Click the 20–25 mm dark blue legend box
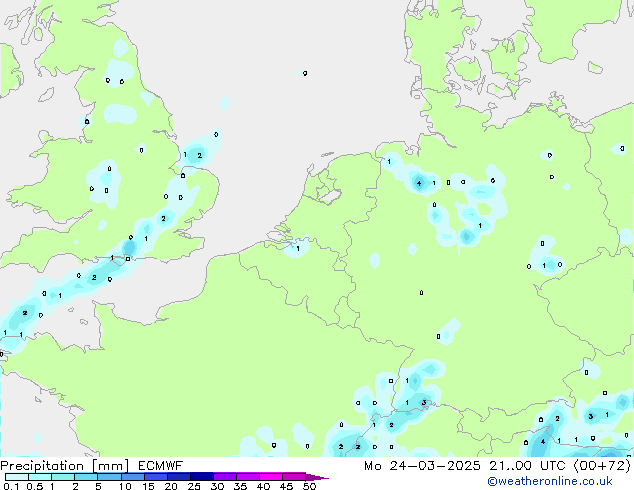Viewport: 634px width, 490px height. pos(179,477)
